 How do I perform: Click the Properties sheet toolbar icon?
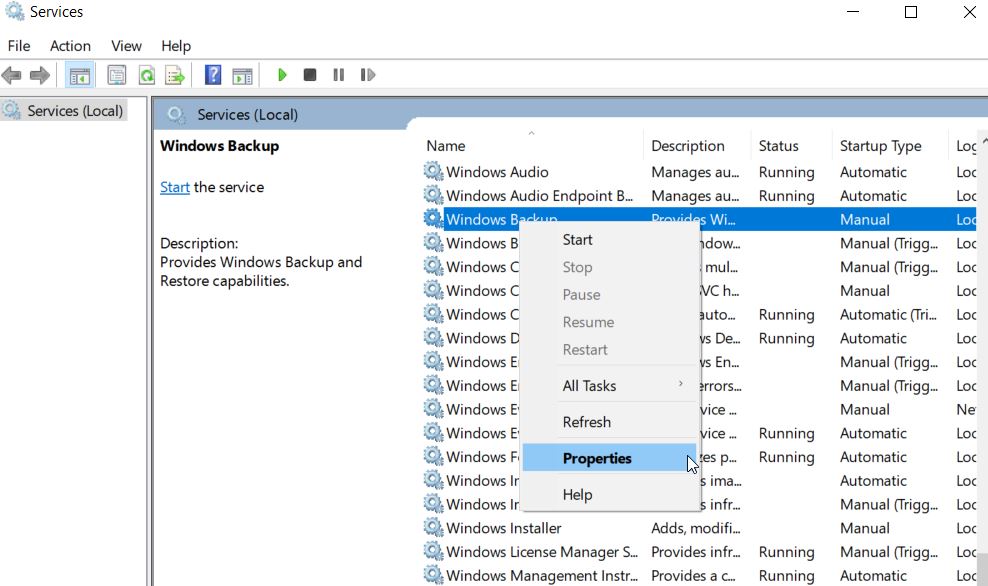point(117,76)
